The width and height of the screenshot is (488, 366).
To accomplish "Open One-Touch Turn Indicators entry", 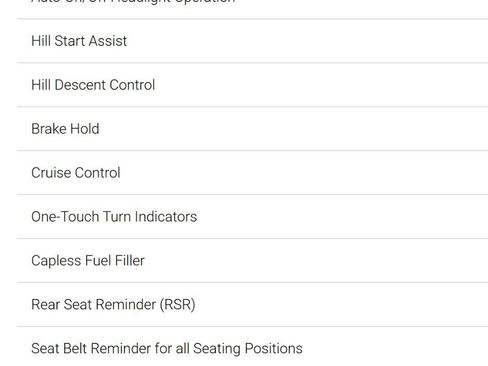I will [252, 217].
